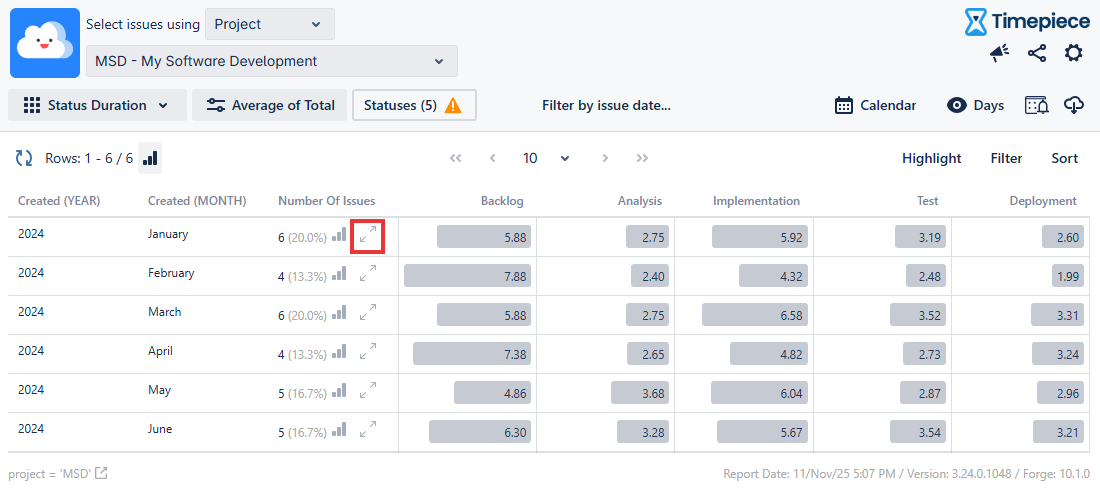Open the MSD - My Software Development dropdown
This screenshot has height=493, width=1100.
tap(271, 61)
